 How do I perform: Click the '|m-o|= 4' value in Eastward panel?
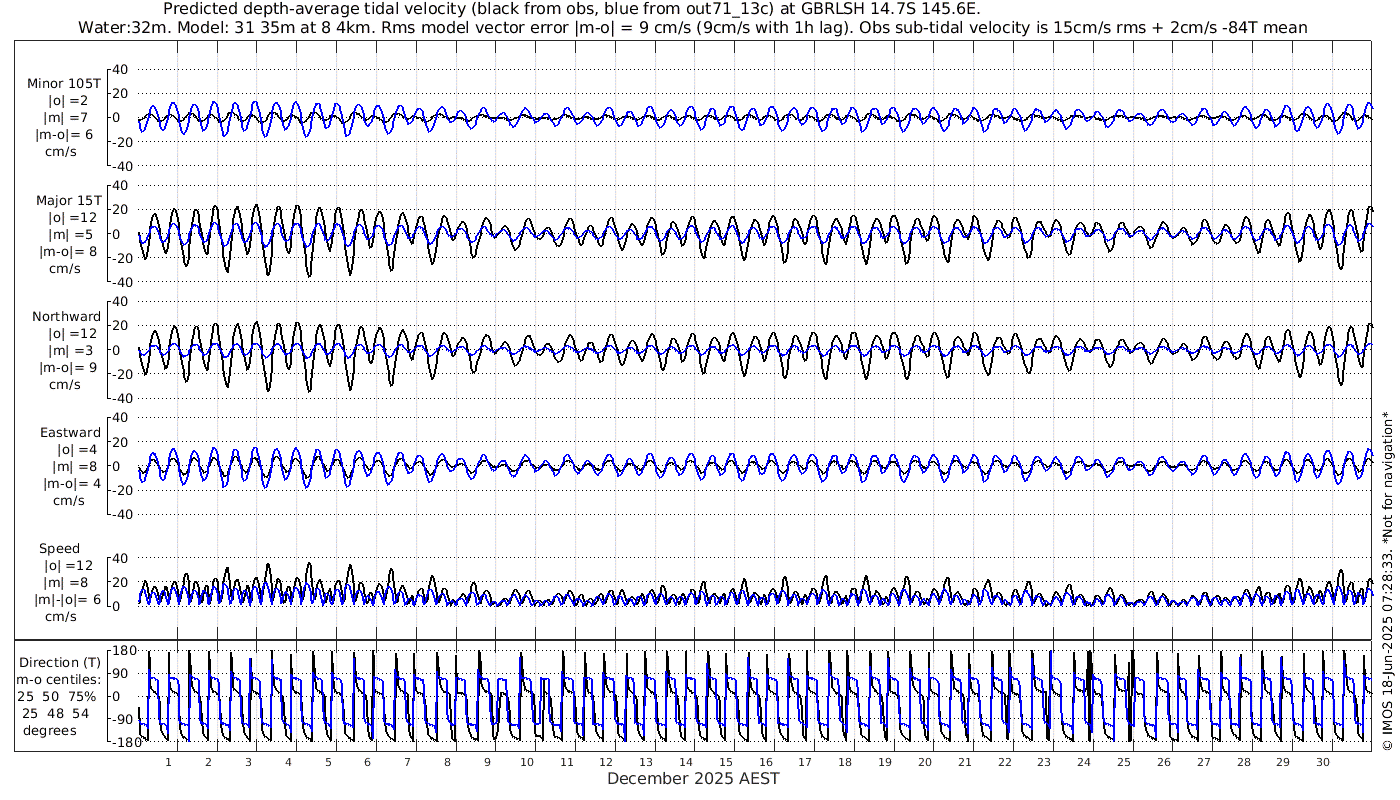coord(71,483)
